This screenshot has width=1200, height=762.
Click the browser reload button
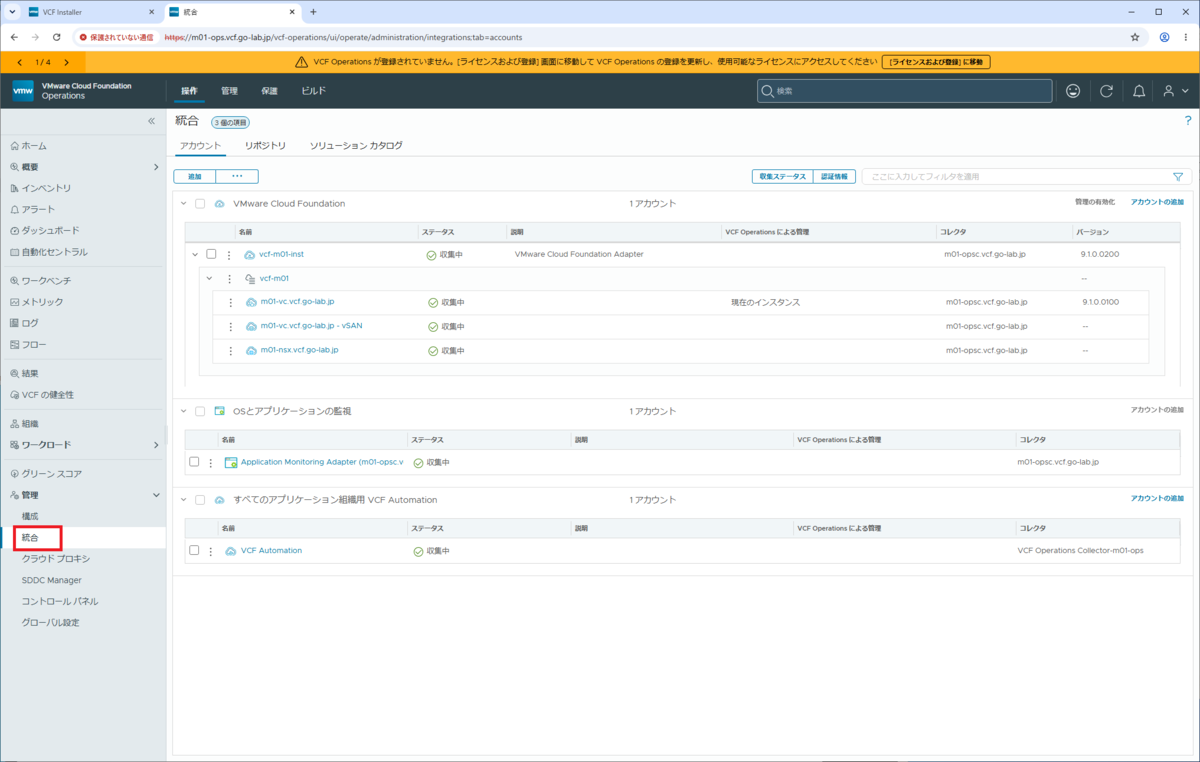coord(56,37)
